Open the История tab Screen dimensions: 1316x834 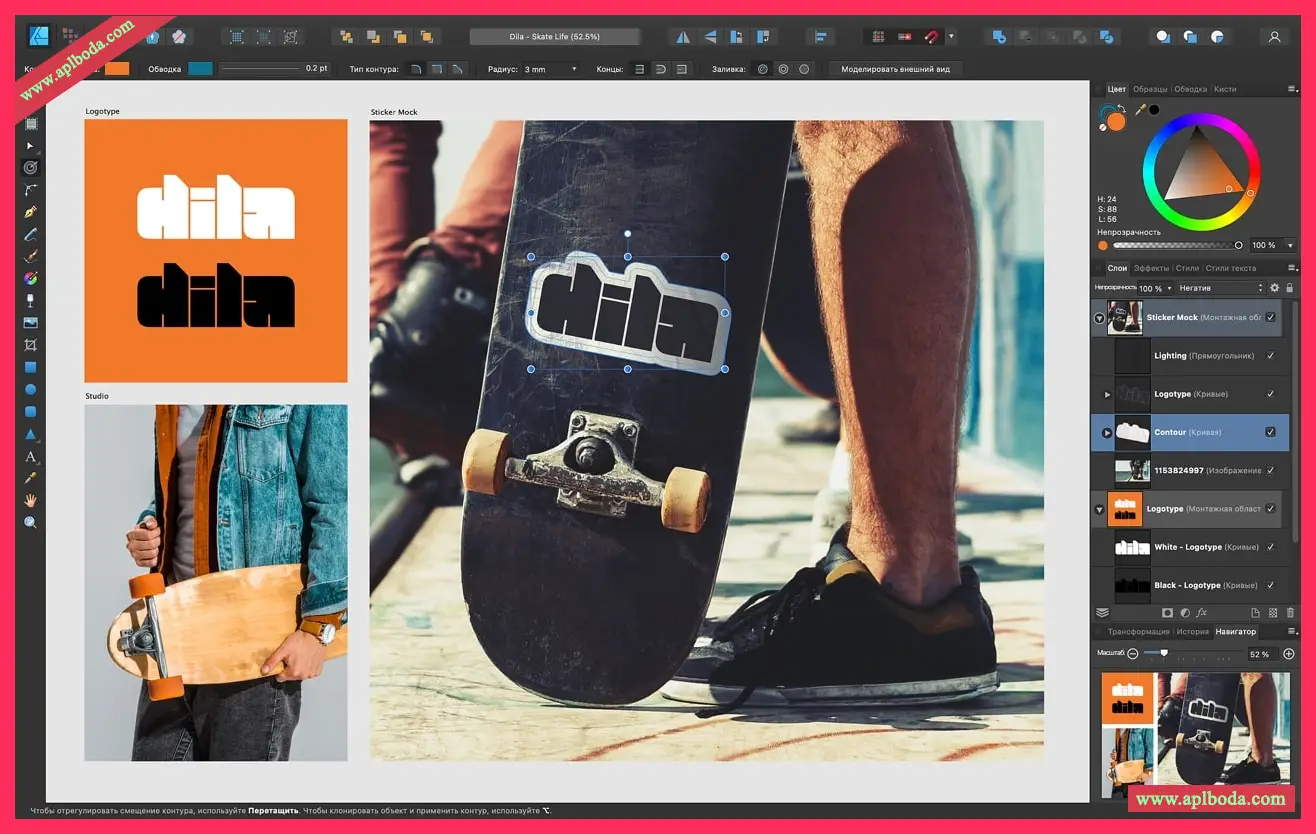1192,632
